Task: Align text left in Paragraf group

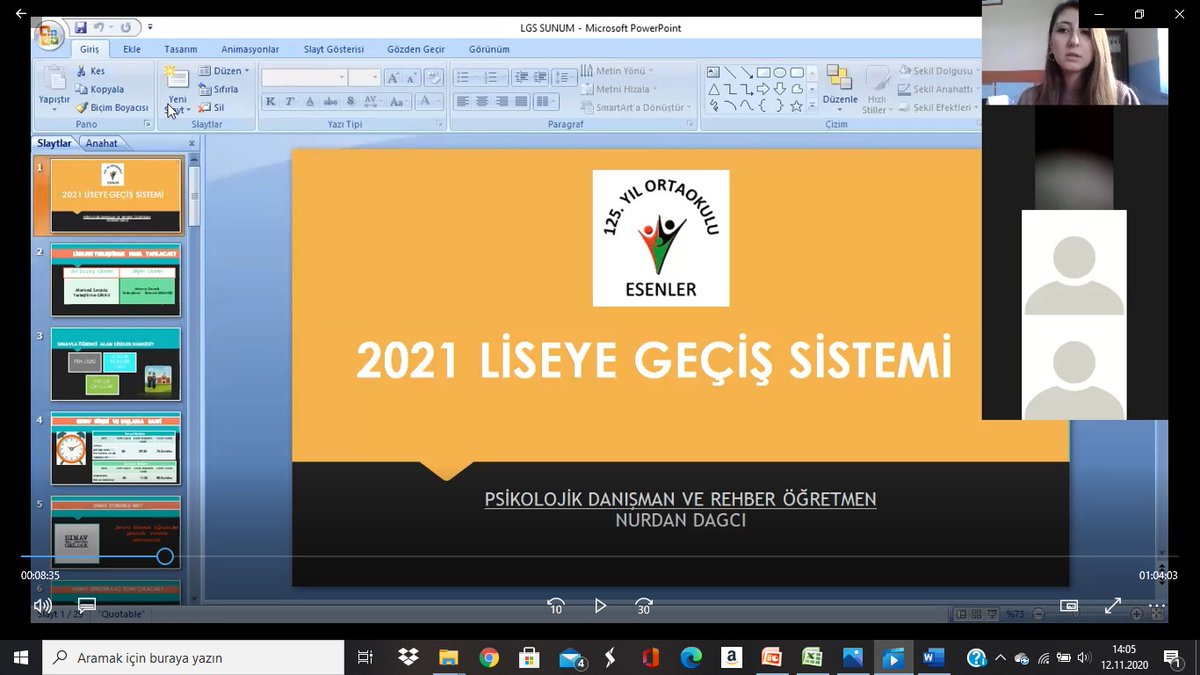Action: pyautogui.click(x=463, y=101)
